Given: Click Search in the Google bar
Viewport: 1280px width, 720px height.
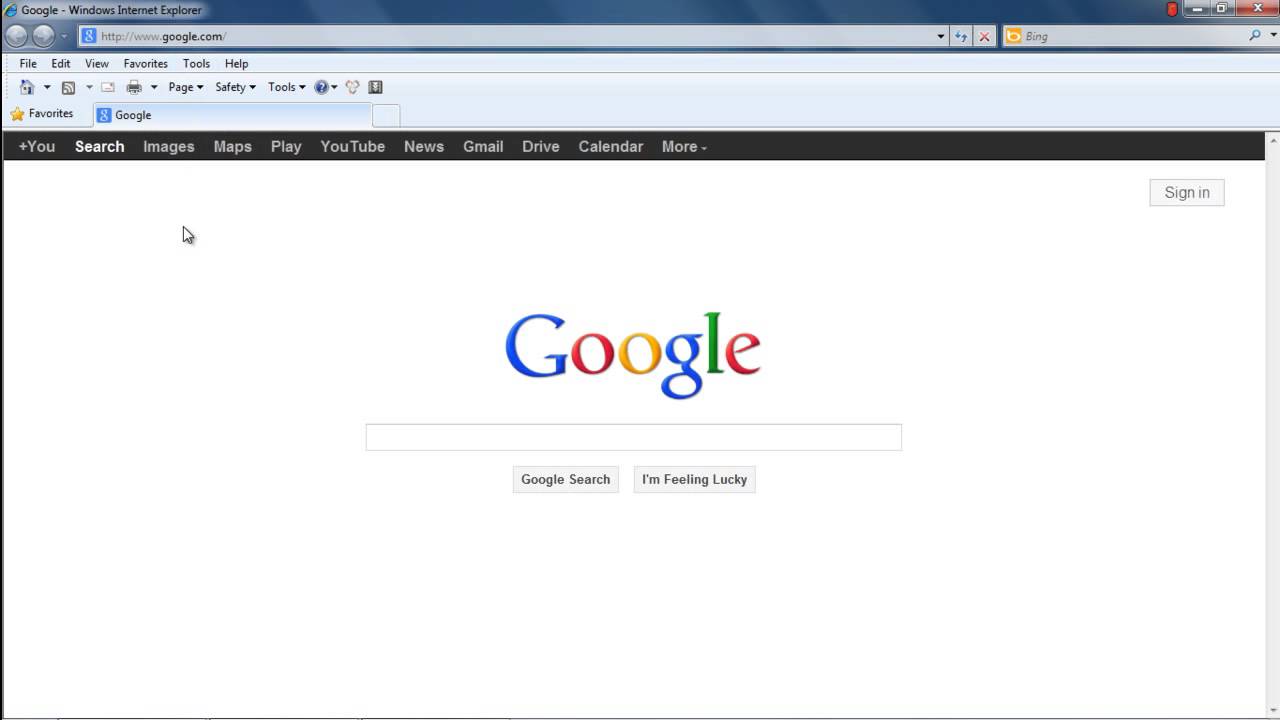Looking at the screenshot, I should [100, 146].
